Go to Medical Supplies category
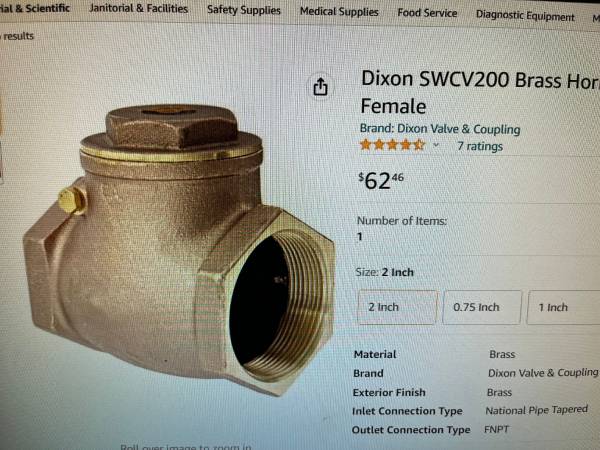This screenshot has height=450, width=600. (339, 12)
